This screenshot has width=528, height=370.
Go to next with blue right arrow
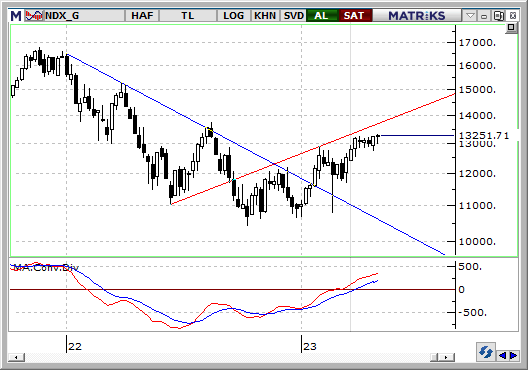pos(513,355)
